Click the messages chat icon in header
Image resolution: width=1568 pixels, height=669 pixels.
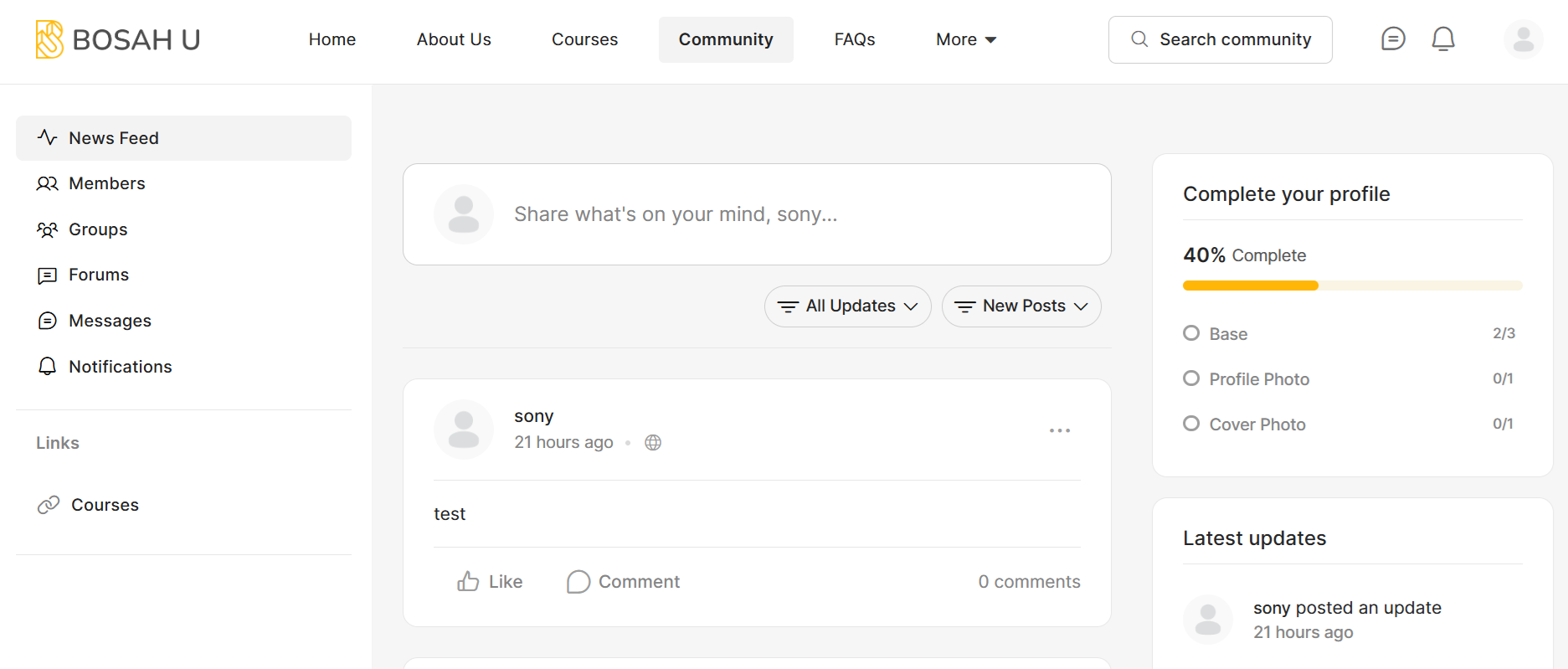tap(1393, 39)
